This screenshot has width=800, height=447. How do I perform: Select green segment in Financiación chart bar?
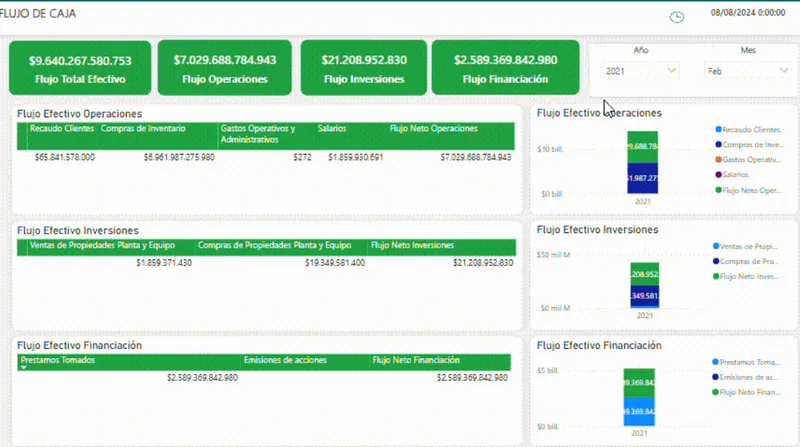639,383
